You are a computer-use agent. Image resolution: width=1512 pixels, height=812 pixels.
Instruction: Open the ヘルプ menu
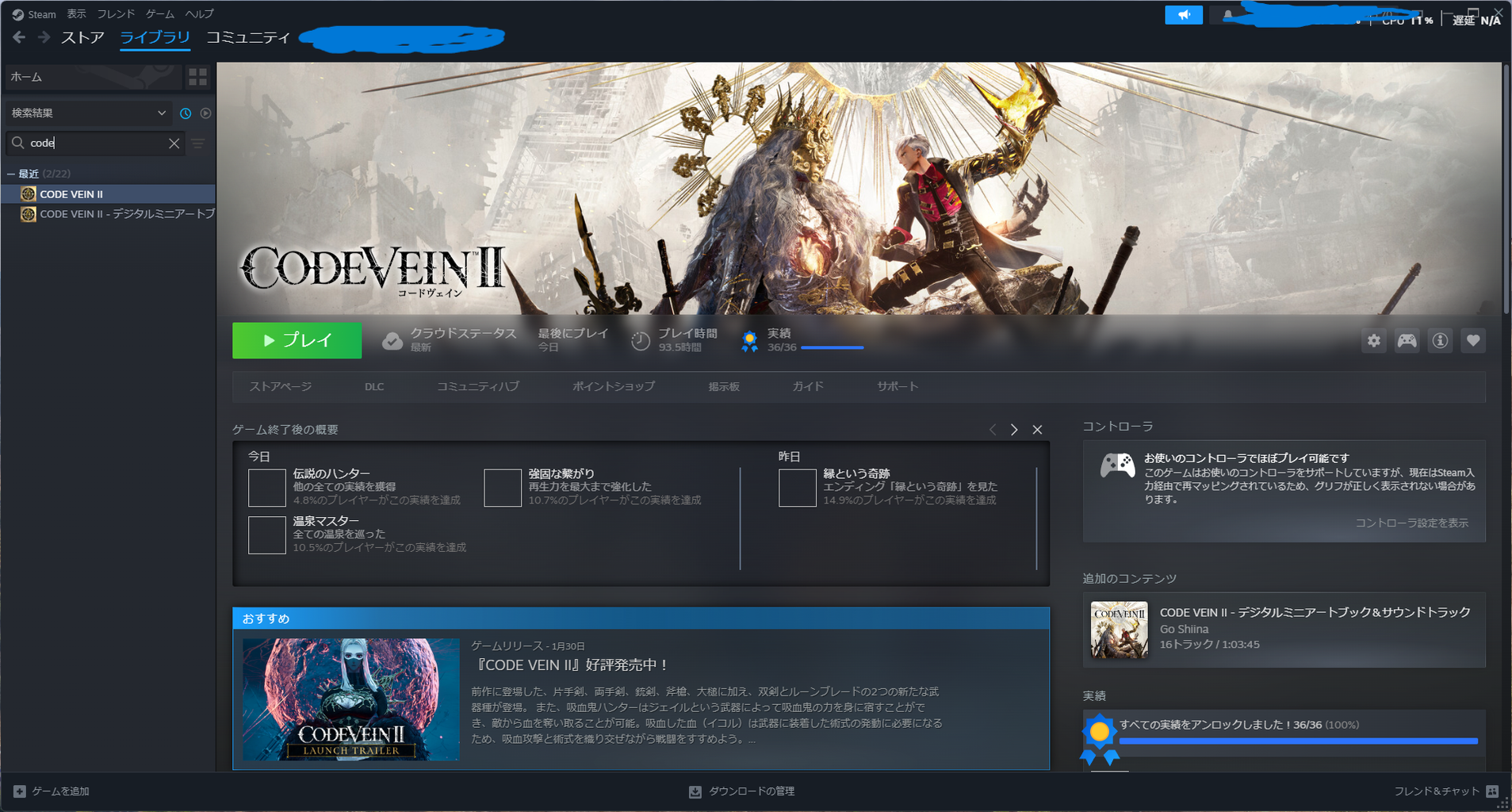(x=199, y=14)
